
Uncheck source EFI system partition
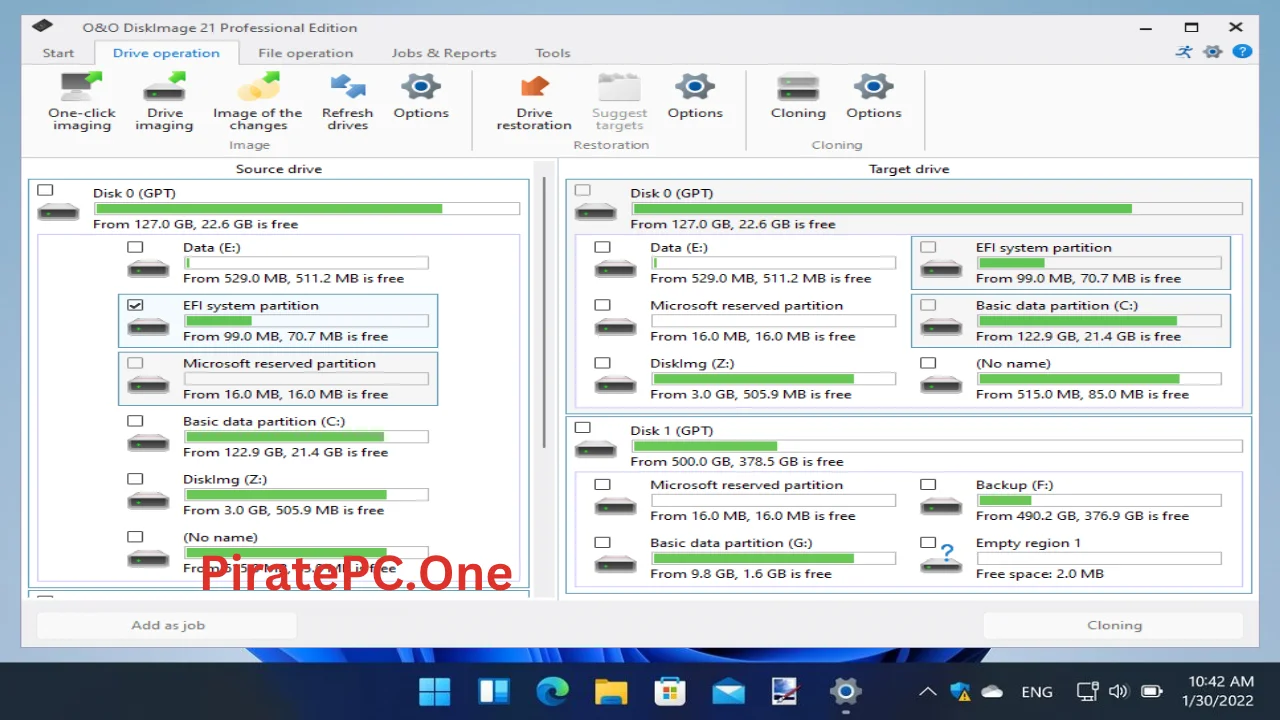(135, 305)
